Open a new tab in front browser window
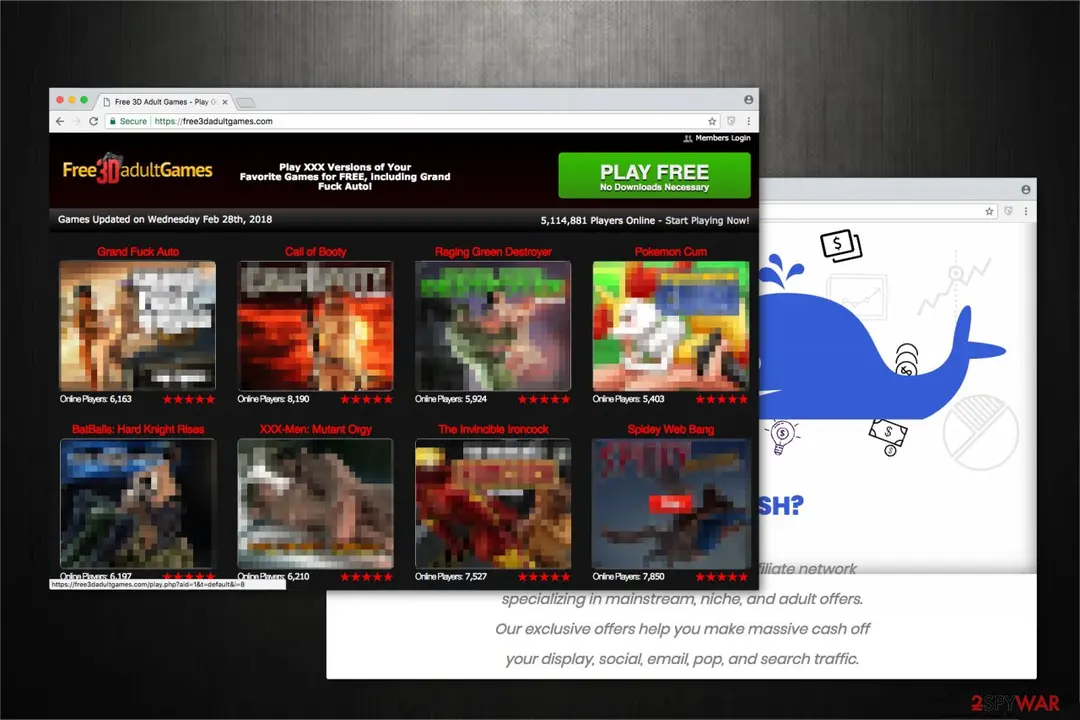Screen dimensions: 1080x720 pos(245,103)
